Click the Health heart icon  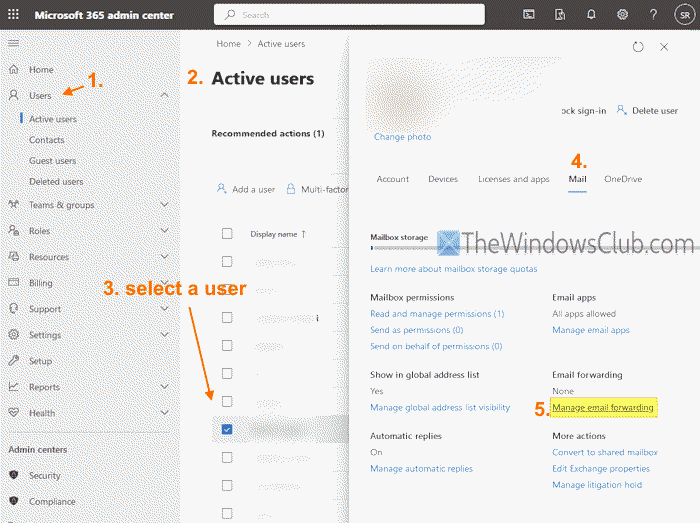[14, 412]
